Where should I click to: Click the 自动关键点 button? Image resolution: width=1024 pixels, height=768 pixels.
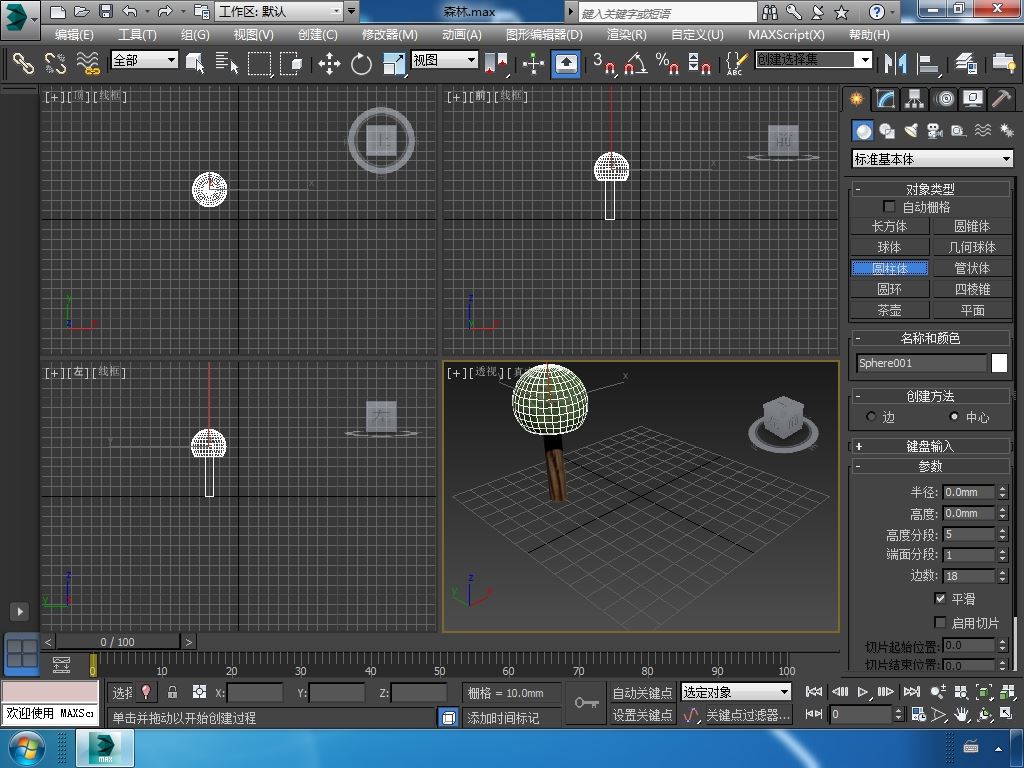coord(642,692)
